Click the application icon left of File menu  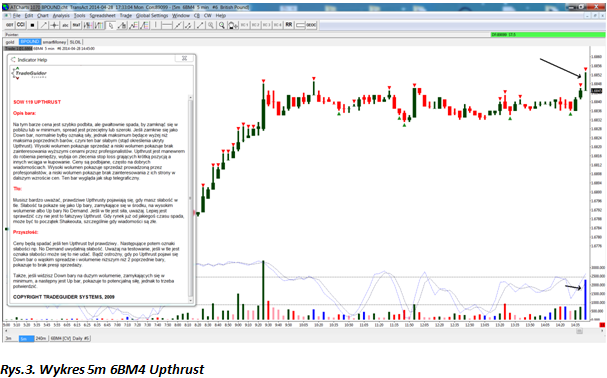point(7,16)
